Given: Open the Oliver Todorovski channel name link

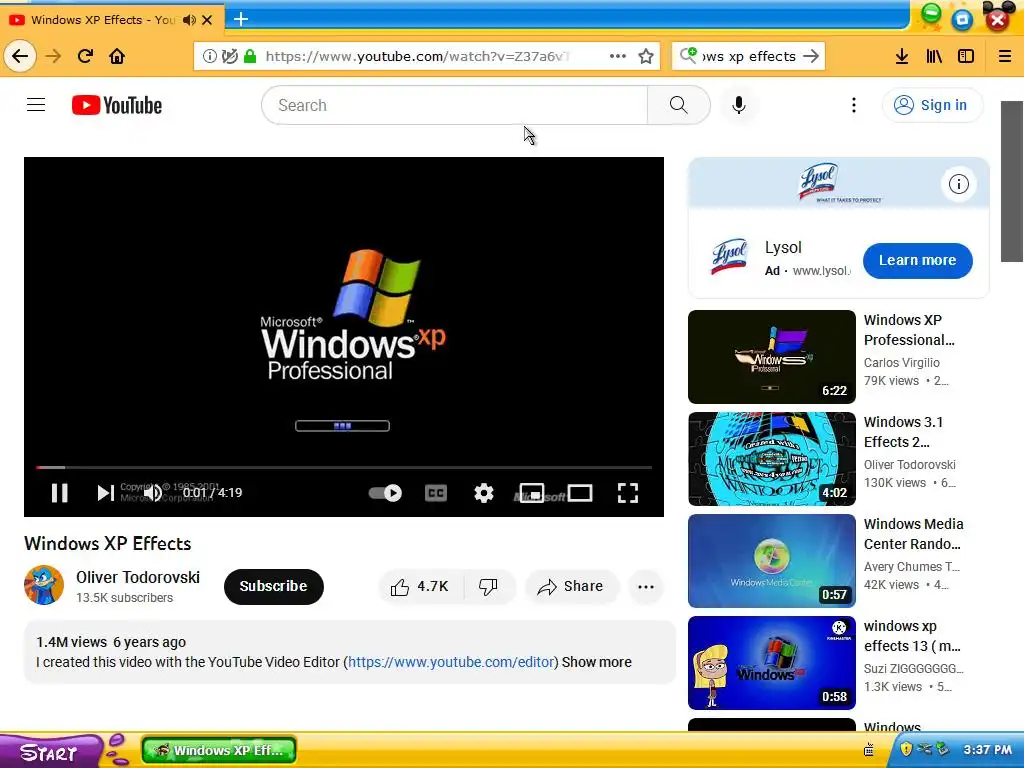Looking at the screenshot, I should coord(138,577).
